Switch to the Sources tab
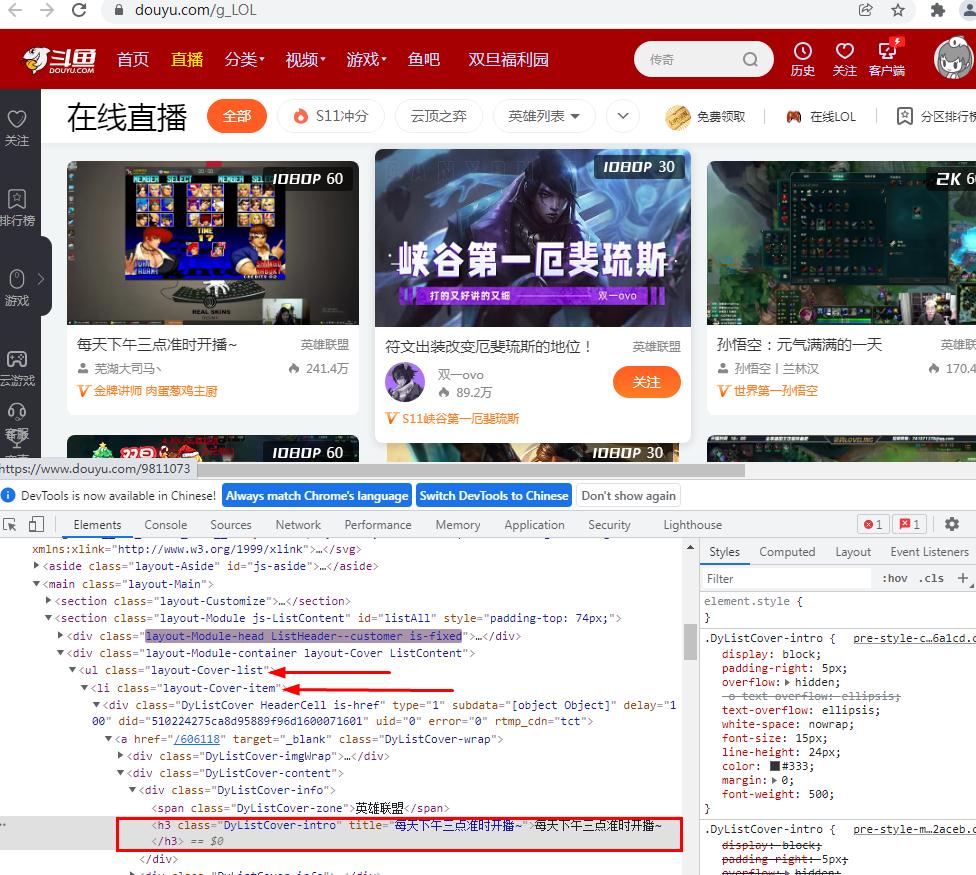The image size is (976, 875). [x=231, y=525]
